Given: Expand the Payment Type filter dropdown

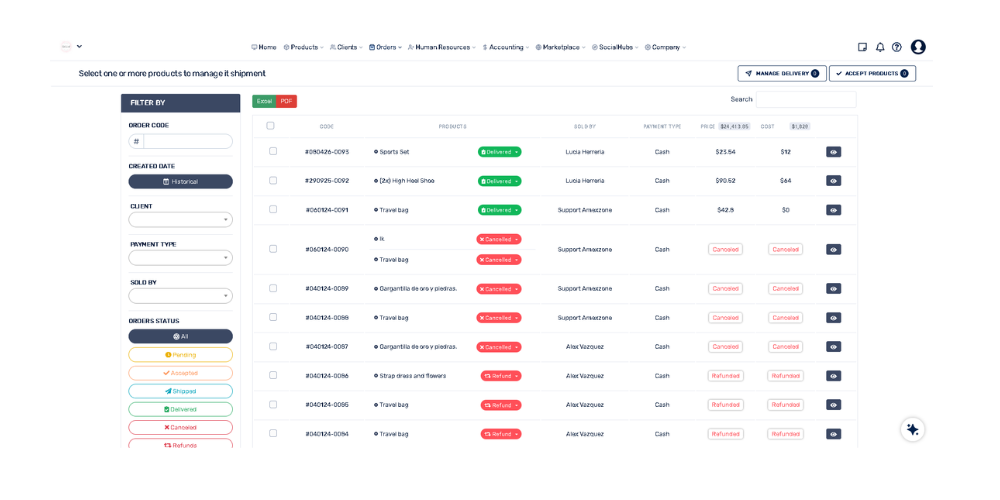Looking at the screenshot, I should (180, 258).
